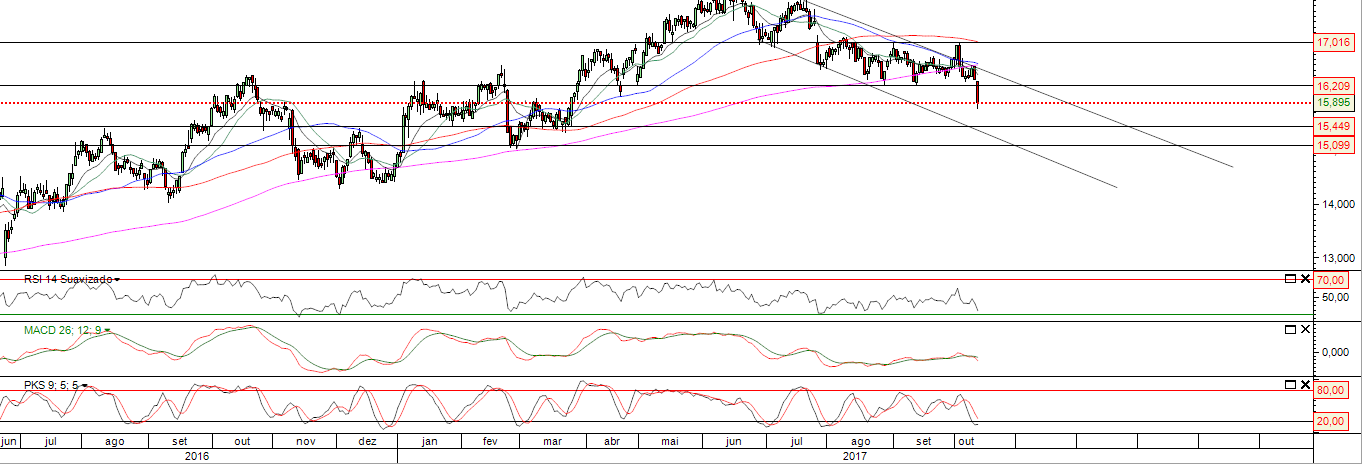Click the nov month label on timeline
Viewport: 1362px width, 464px height.
306,441
